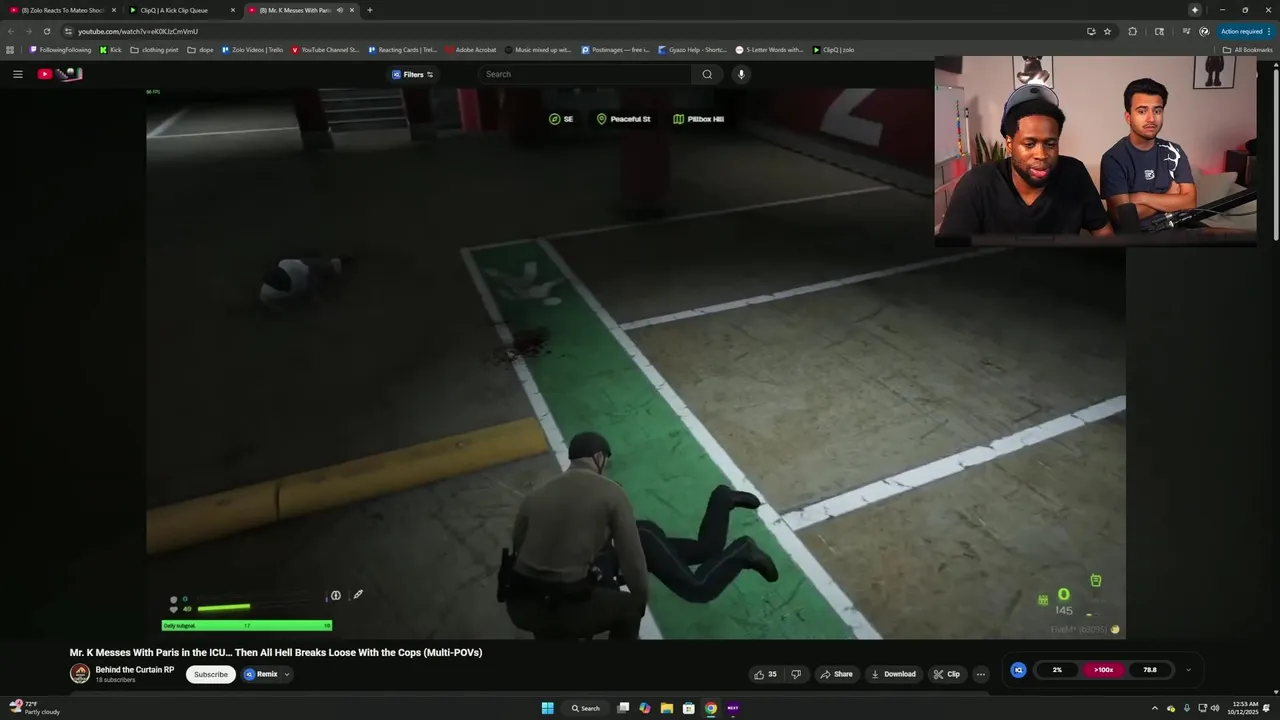The image size is (1280, 720).
Task: Click the Behind the Curtain RP channel name
Action: click(135, 670)
